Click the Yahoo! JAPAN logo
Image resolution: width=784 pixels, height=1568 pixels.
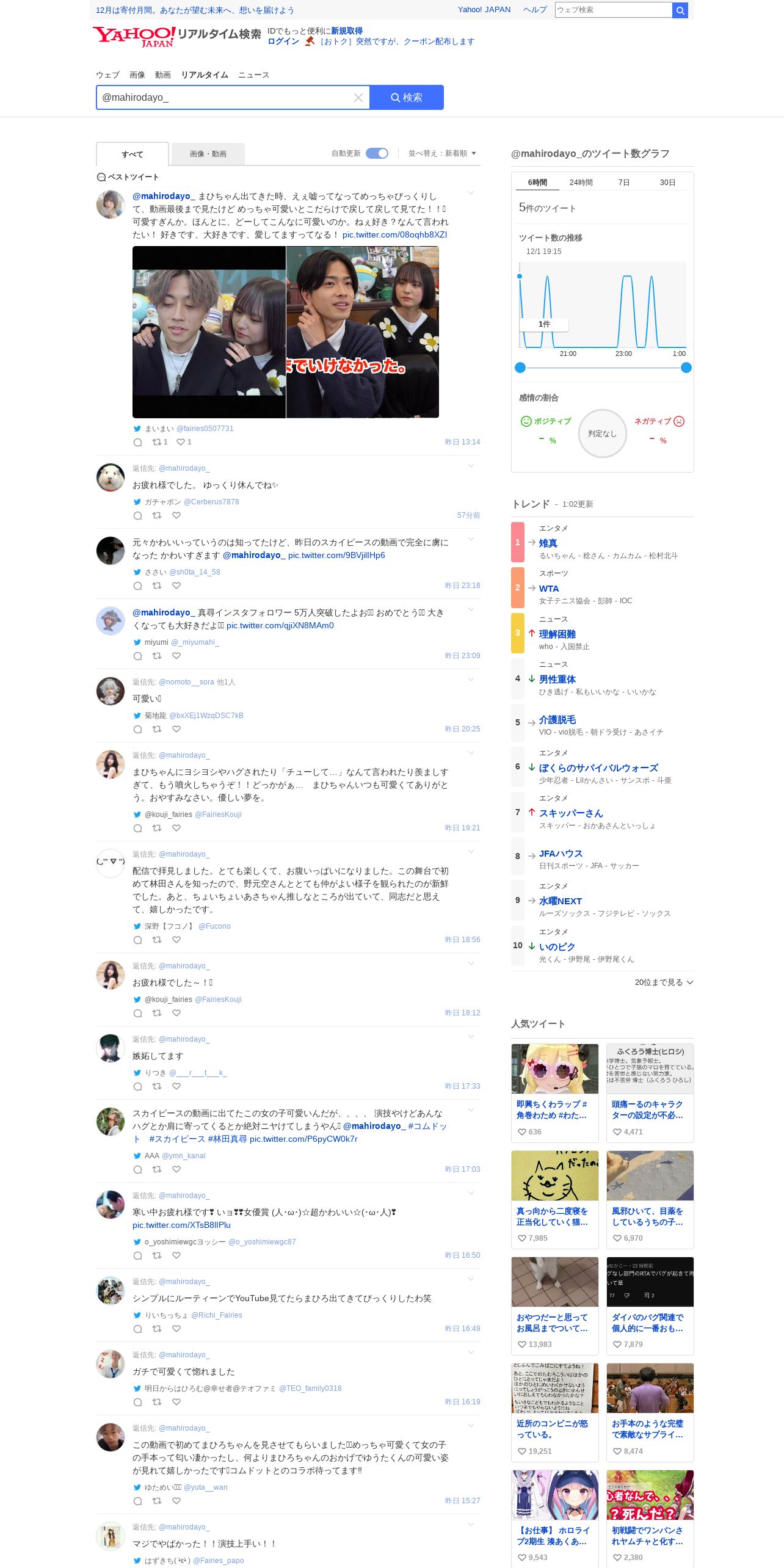[x=134, y=36]
